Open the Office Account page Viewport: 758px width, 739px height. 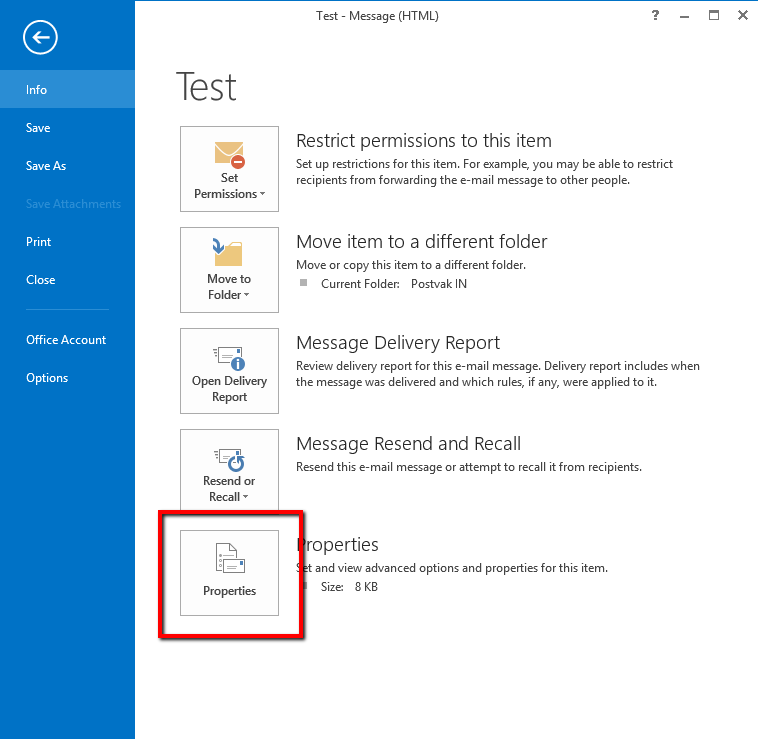(x=66, y=340)
